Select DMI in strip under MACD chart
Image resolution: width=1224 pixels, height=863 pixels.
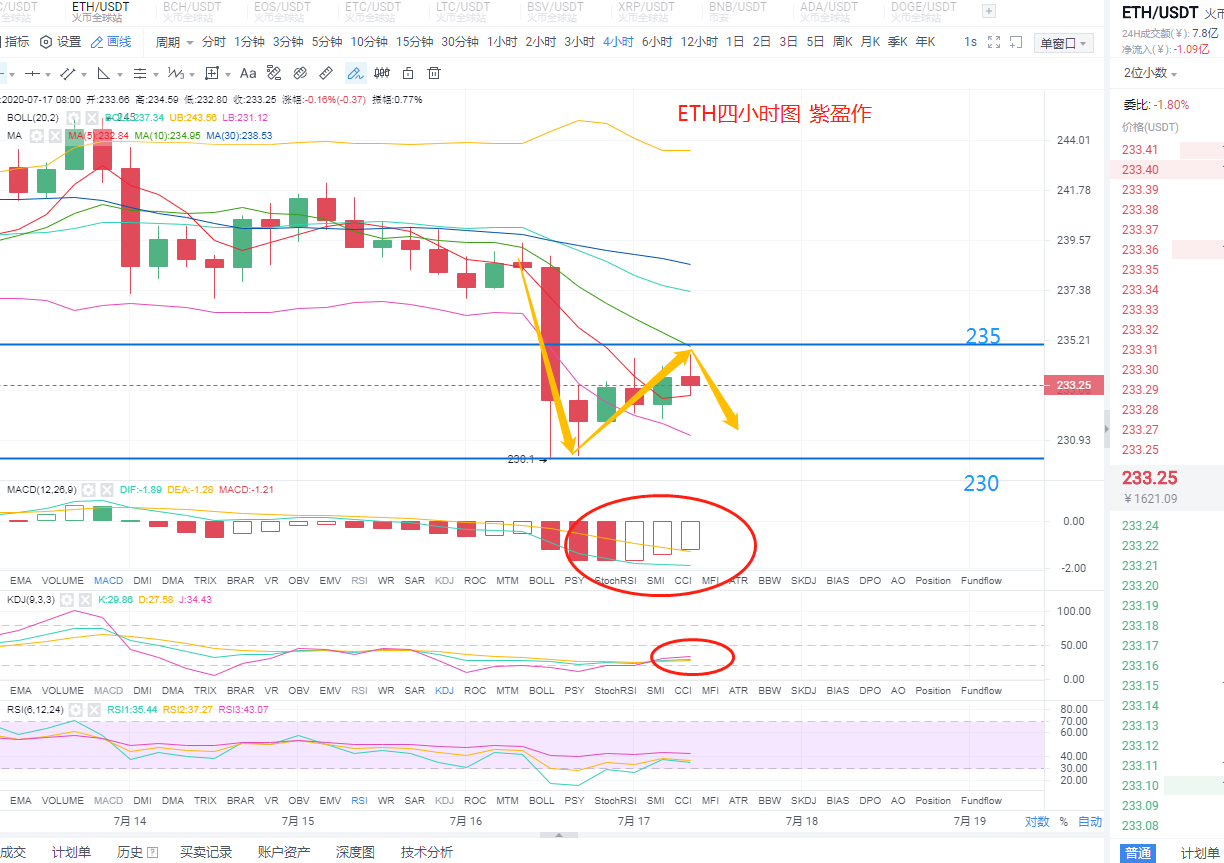click(x=142, y=580)
